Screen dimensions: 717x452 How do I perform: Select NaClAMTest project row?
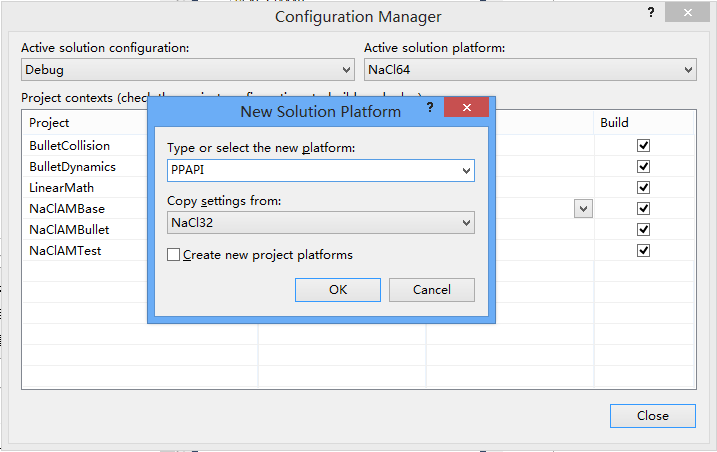pos(65,251)
